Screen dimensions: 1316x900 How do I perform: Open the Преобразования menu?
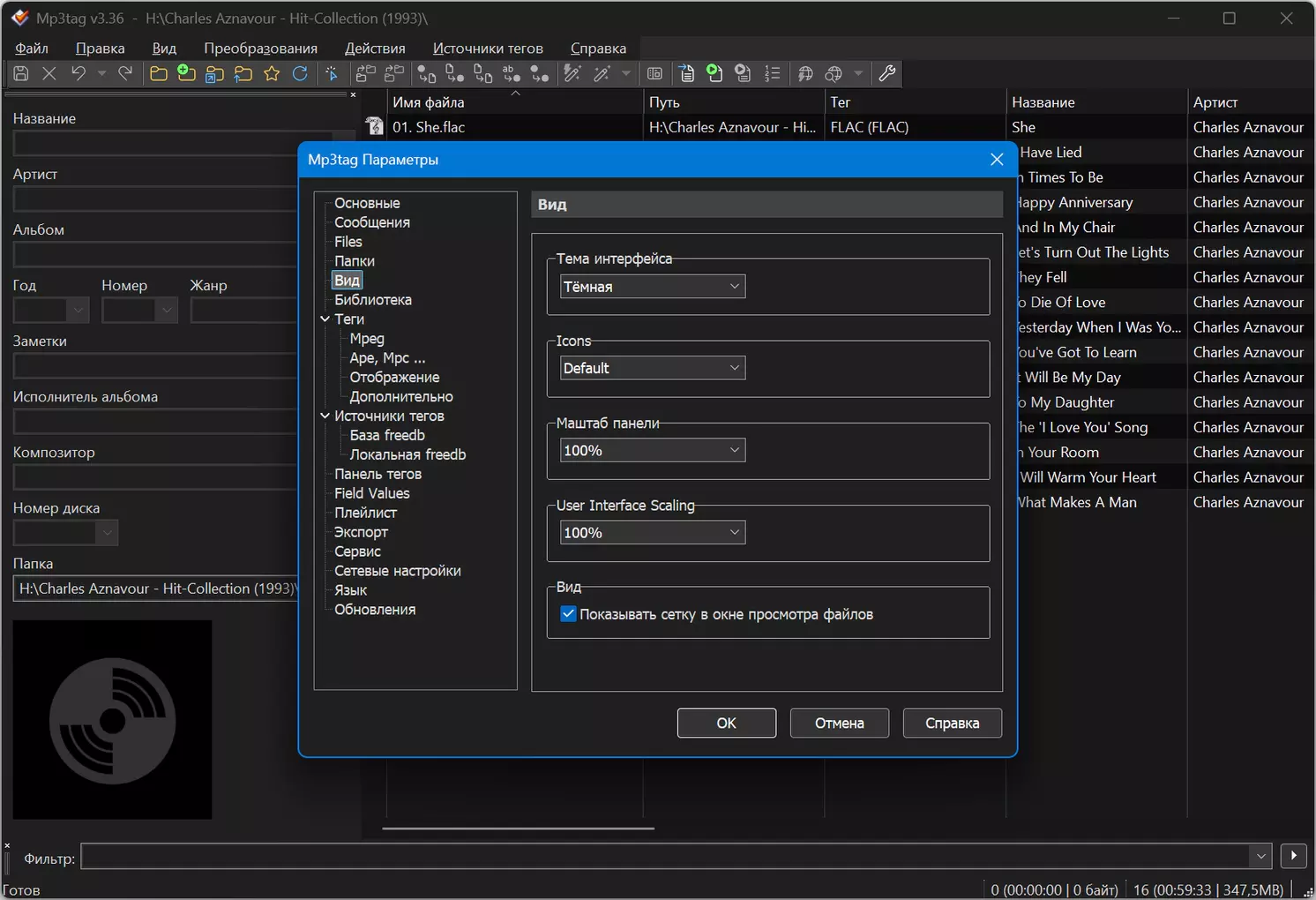[260, 49]
